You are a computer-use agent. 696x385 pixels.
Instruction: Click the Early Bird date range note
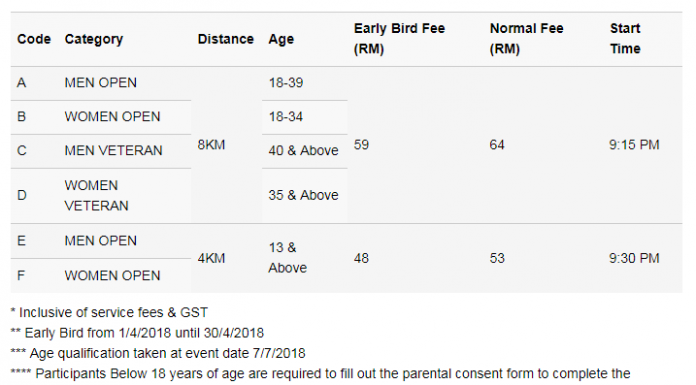pos(137,333)
